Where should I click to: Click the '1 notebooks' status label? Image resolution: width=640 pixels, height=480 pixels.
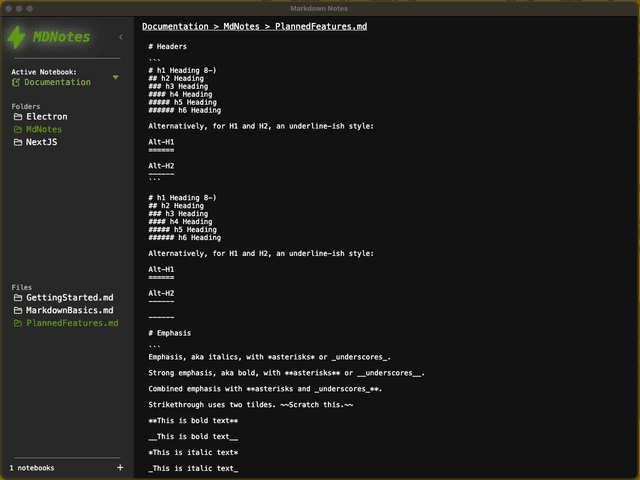point(32,467)
